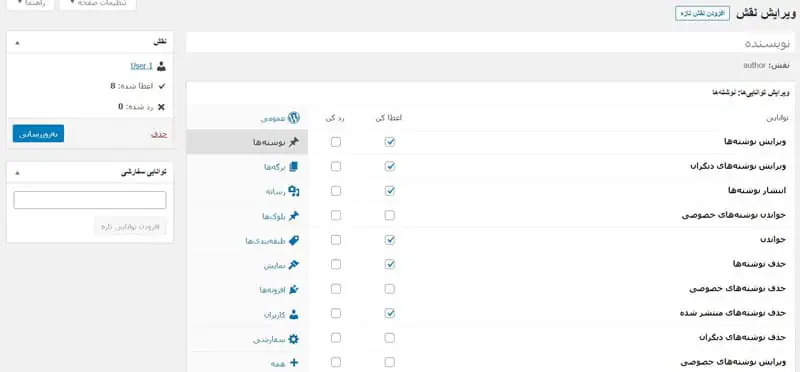The width and height of the screenshot is (800, 372).
Task: Uncheck grant for ویرایش نوشته‌ها
Action: pyautogui.click(x=390, y=142)
